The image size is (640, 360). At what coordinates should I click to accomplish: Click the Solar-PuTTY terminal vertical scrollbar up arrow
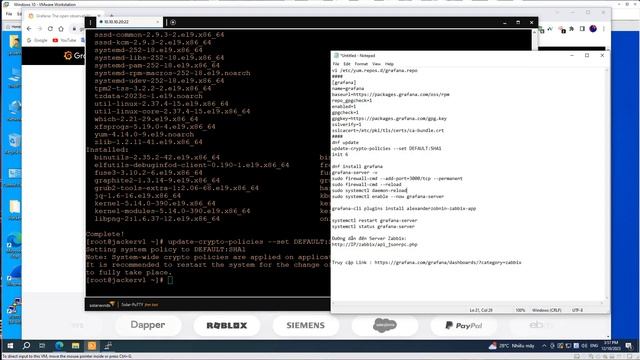pos(534,32)
